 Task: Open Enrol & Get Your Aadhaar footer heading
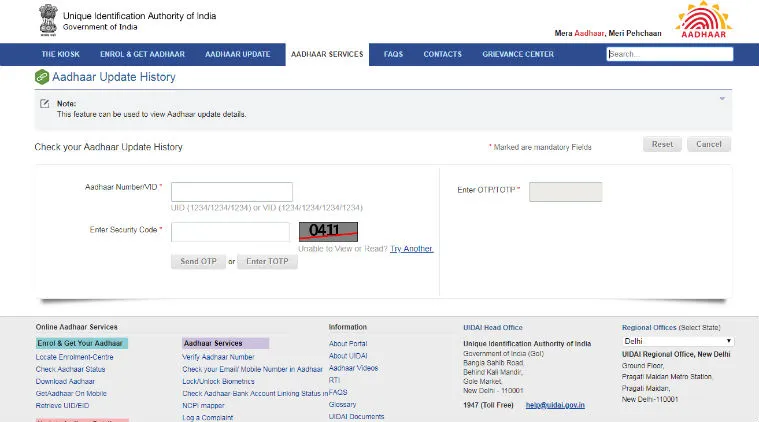tap(82, 343)
